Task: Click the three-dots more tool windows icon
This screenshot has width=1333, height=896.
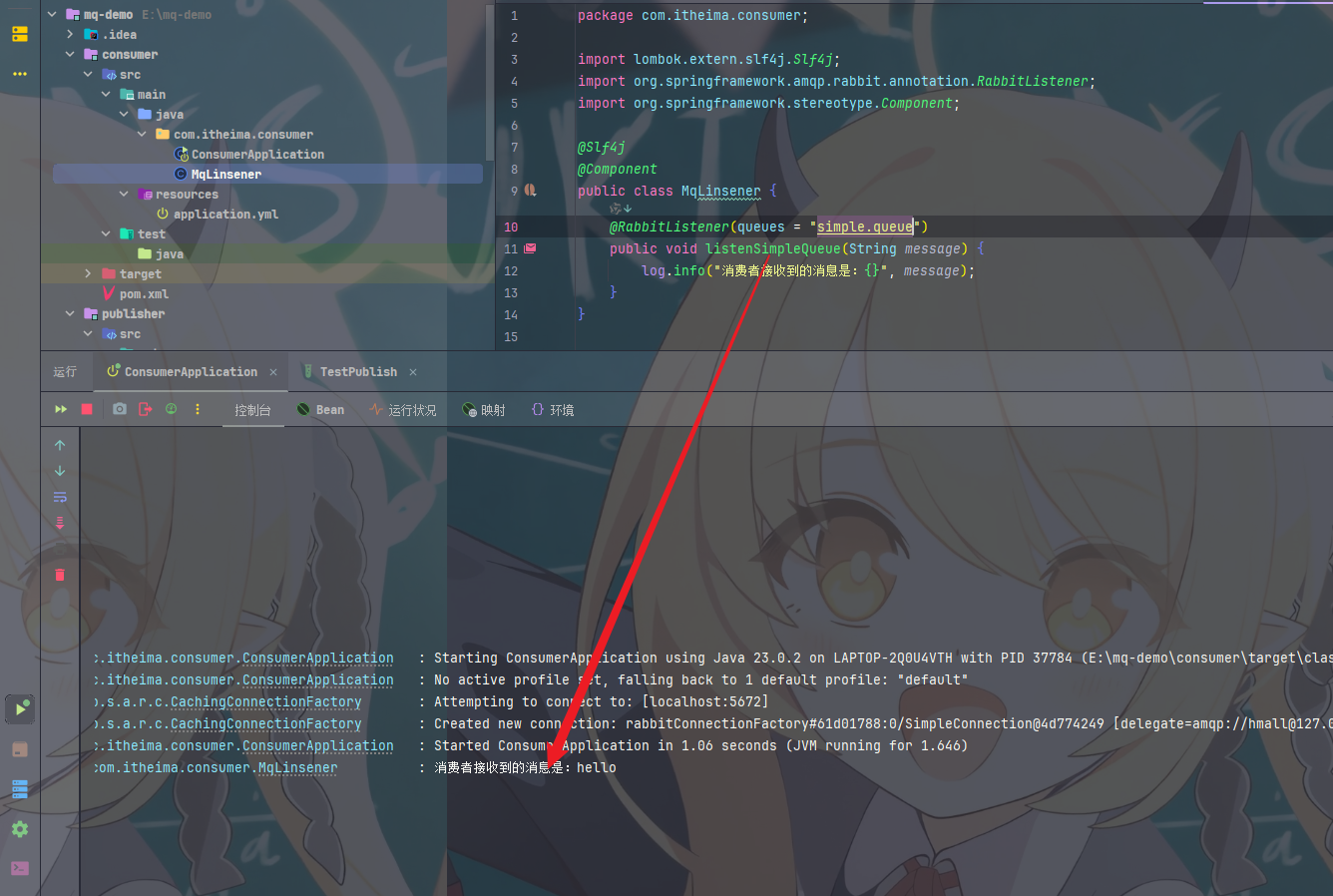Action: (20, 74)
